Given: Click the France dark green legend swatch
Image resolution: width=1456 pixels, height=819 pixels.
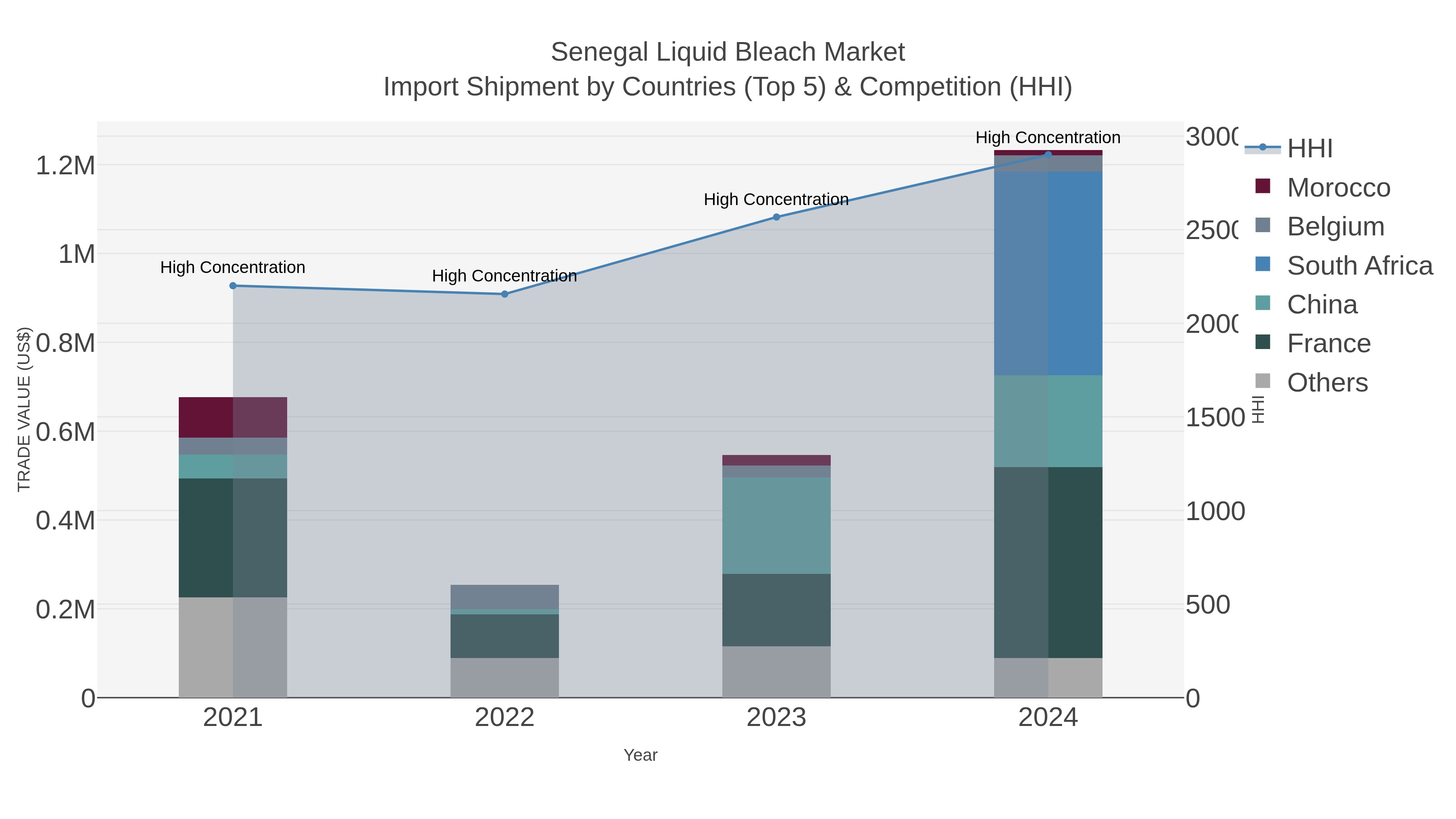Looking at the screenshot, I should coord(1263,342).
